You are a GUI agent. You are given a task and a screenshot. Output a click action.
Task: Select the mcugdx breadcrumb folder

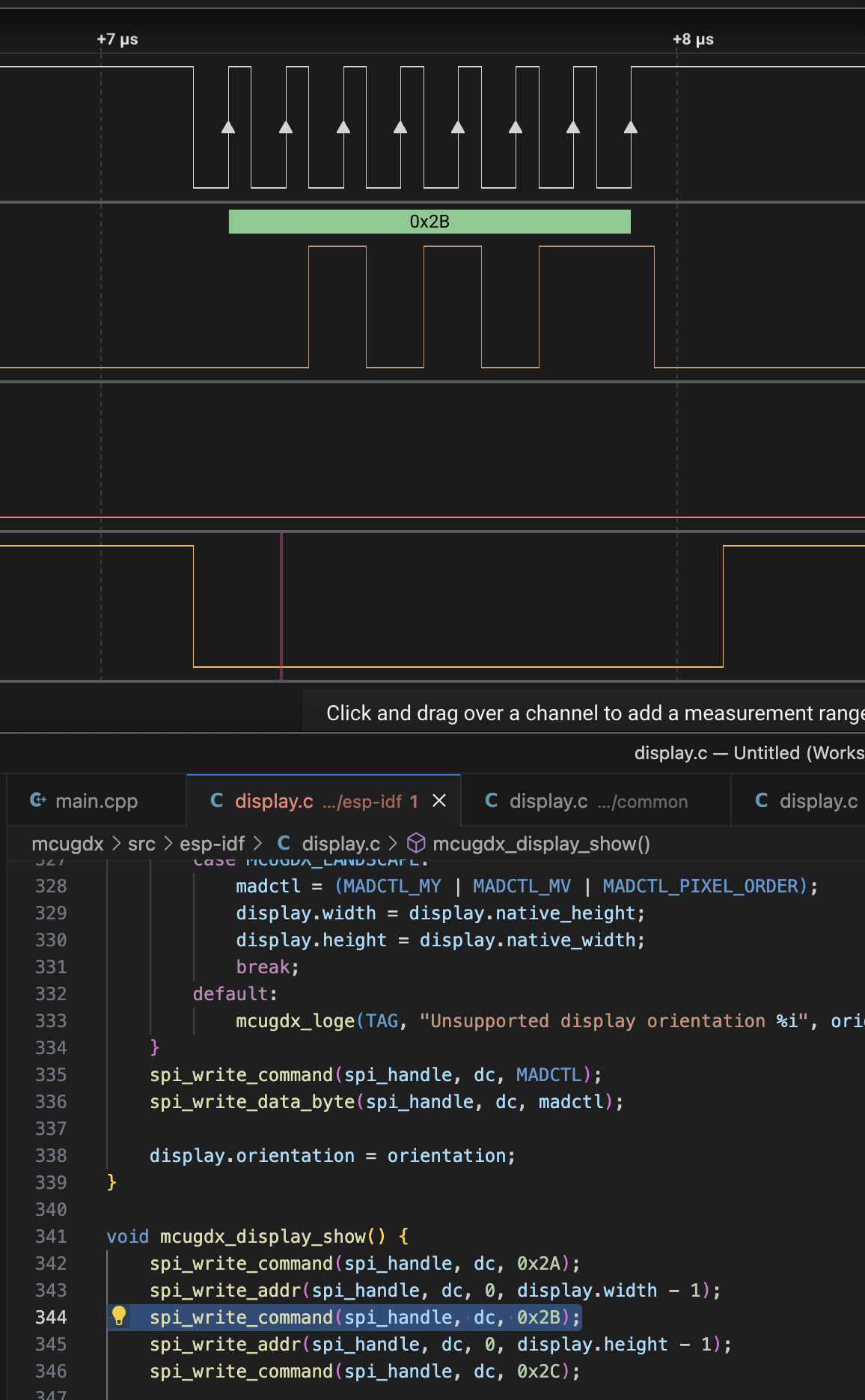[x=67, y=844]
